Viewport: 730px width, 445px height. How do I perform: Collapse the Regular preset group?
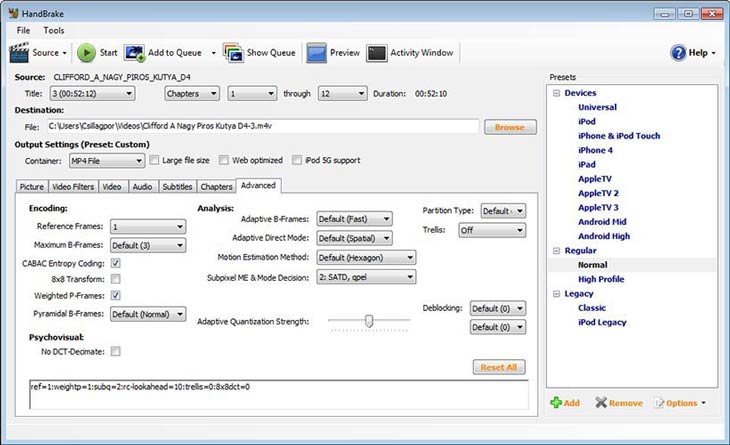556,250
